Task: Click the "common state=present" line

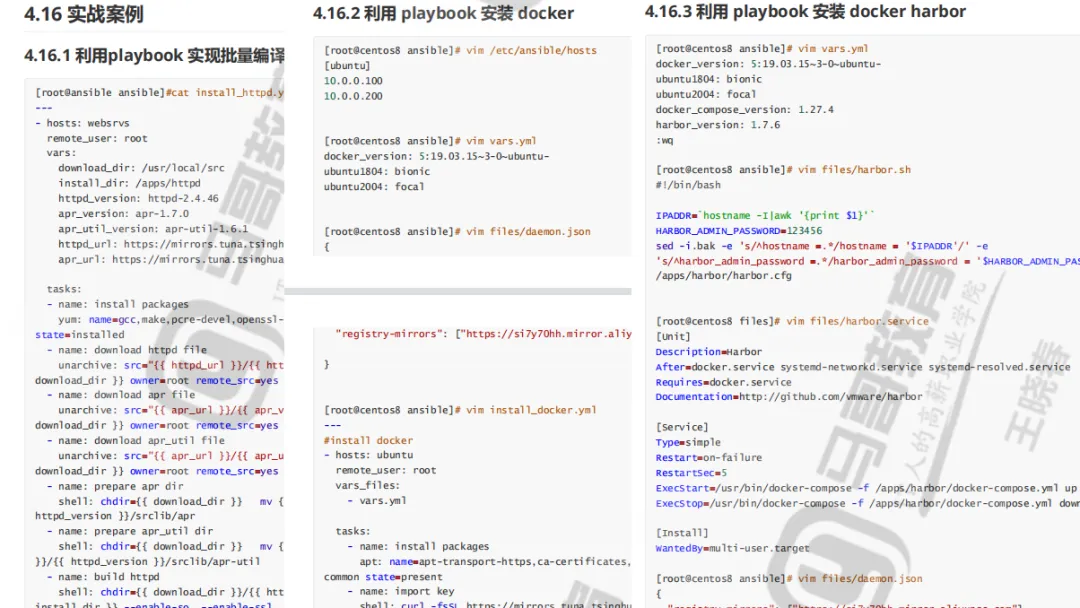Action: (383, 577)
